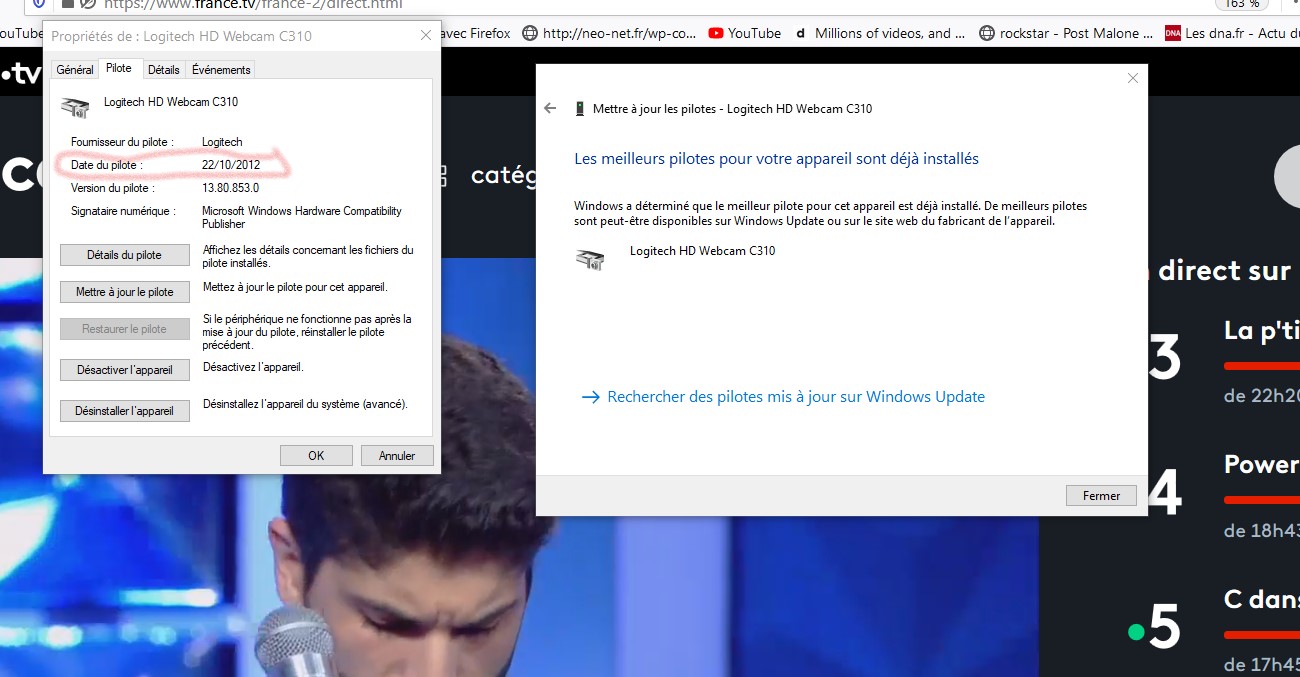Click the device icon in wizard title
Viewport: 1300px width, 677px height.
(x=580, y=109)
